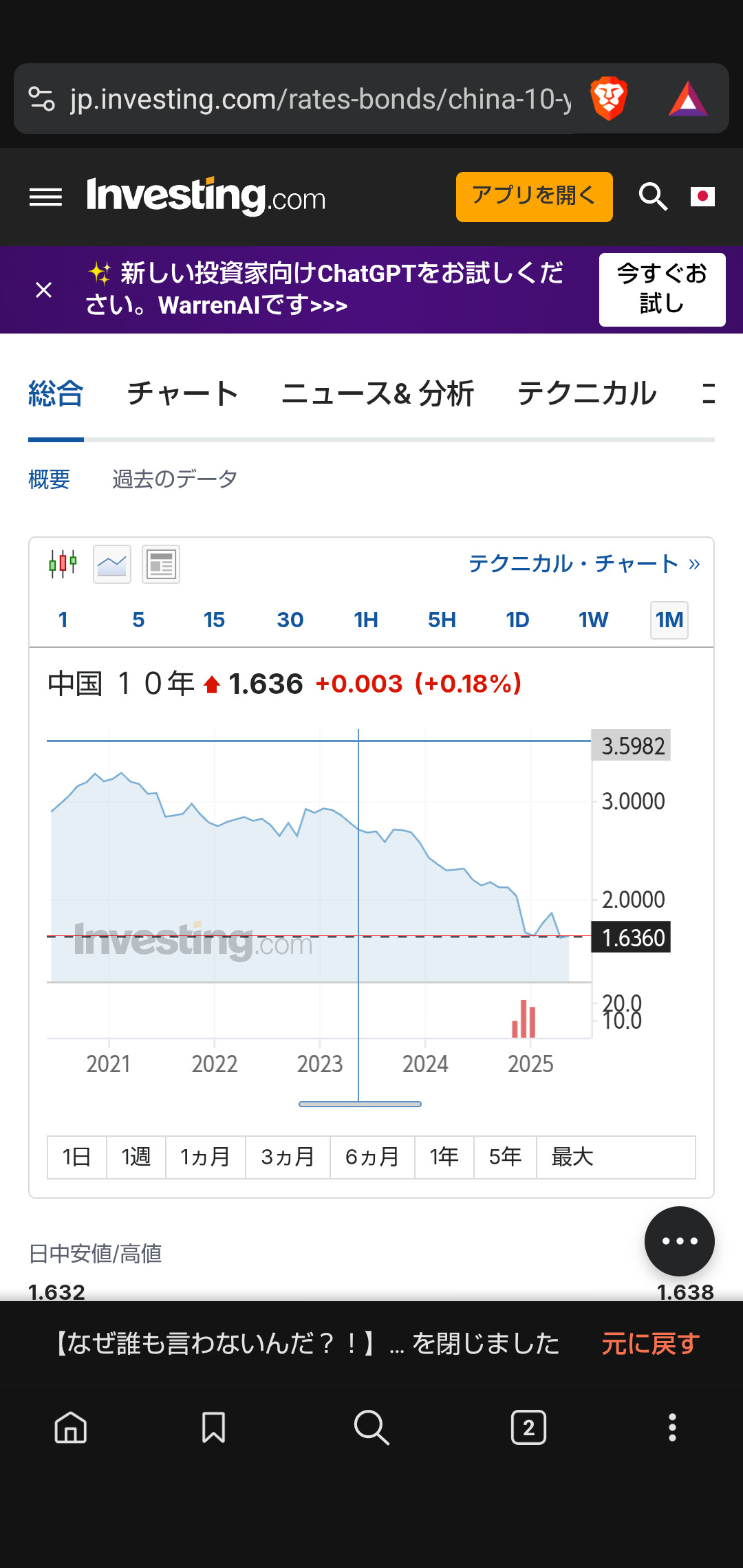Viewport: 743px width, 1568px height.
Task: Open the Japan flag language selector
Action: (x=702, y=197)
